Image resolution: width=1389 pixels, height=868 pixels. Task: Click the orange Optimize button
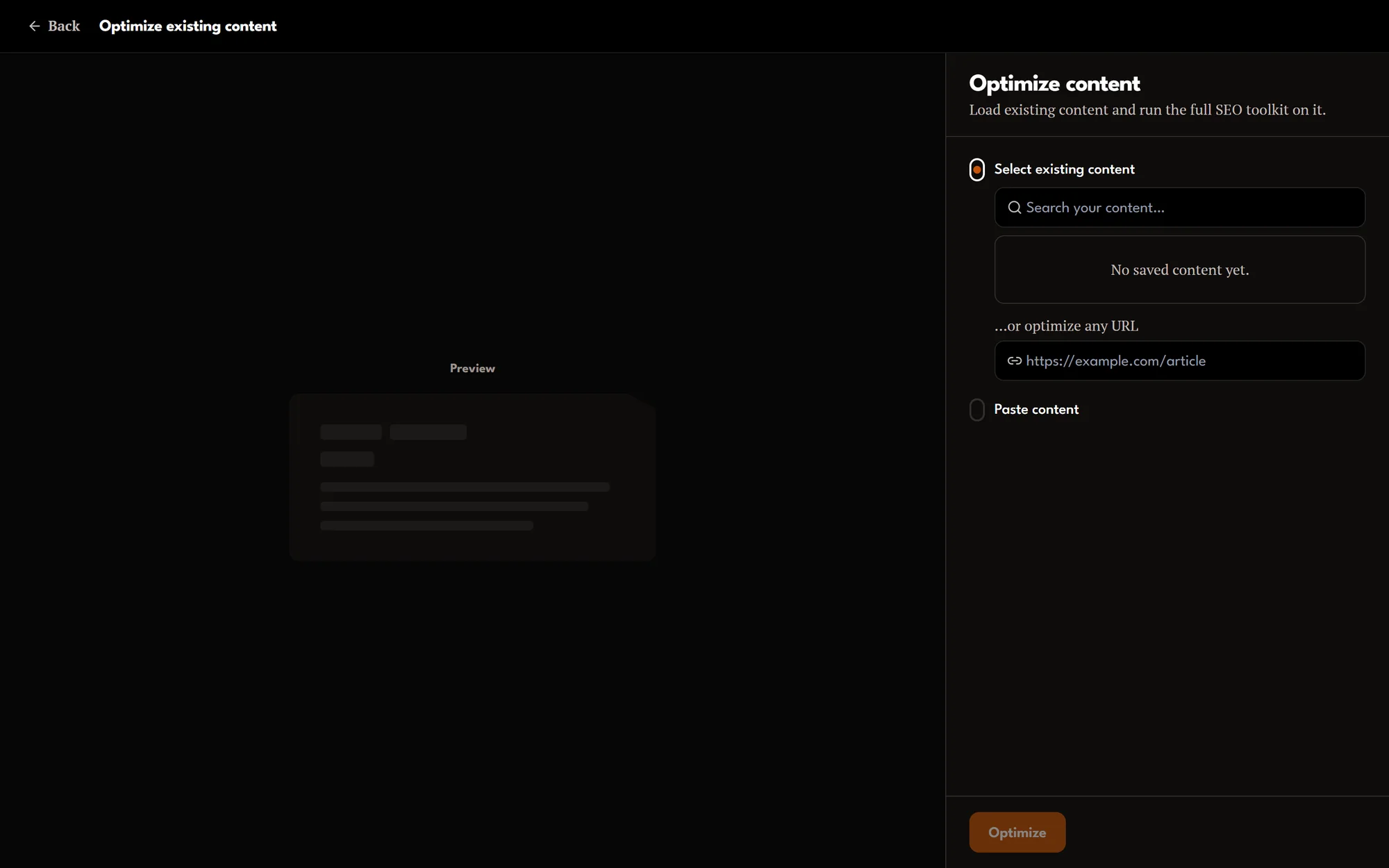(x=1017, y=832)
